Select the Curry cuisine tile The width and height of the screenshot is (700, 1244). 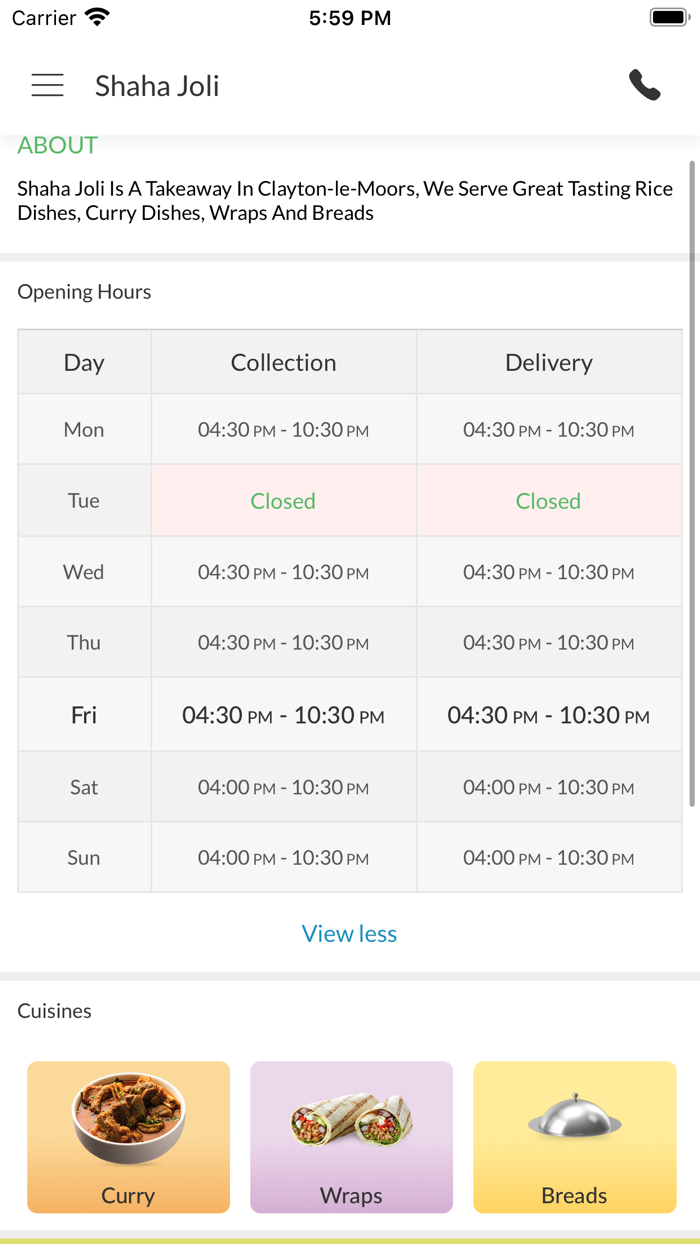[x=128, y=1137]
